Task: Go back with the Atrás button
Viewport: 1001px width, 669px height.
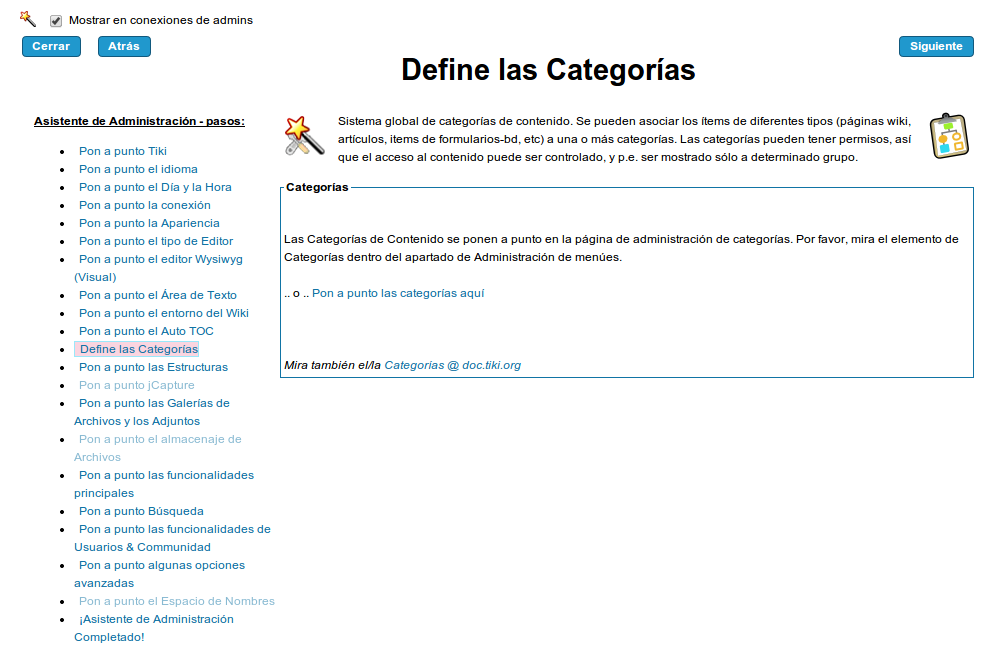Action: coord(124,46)
